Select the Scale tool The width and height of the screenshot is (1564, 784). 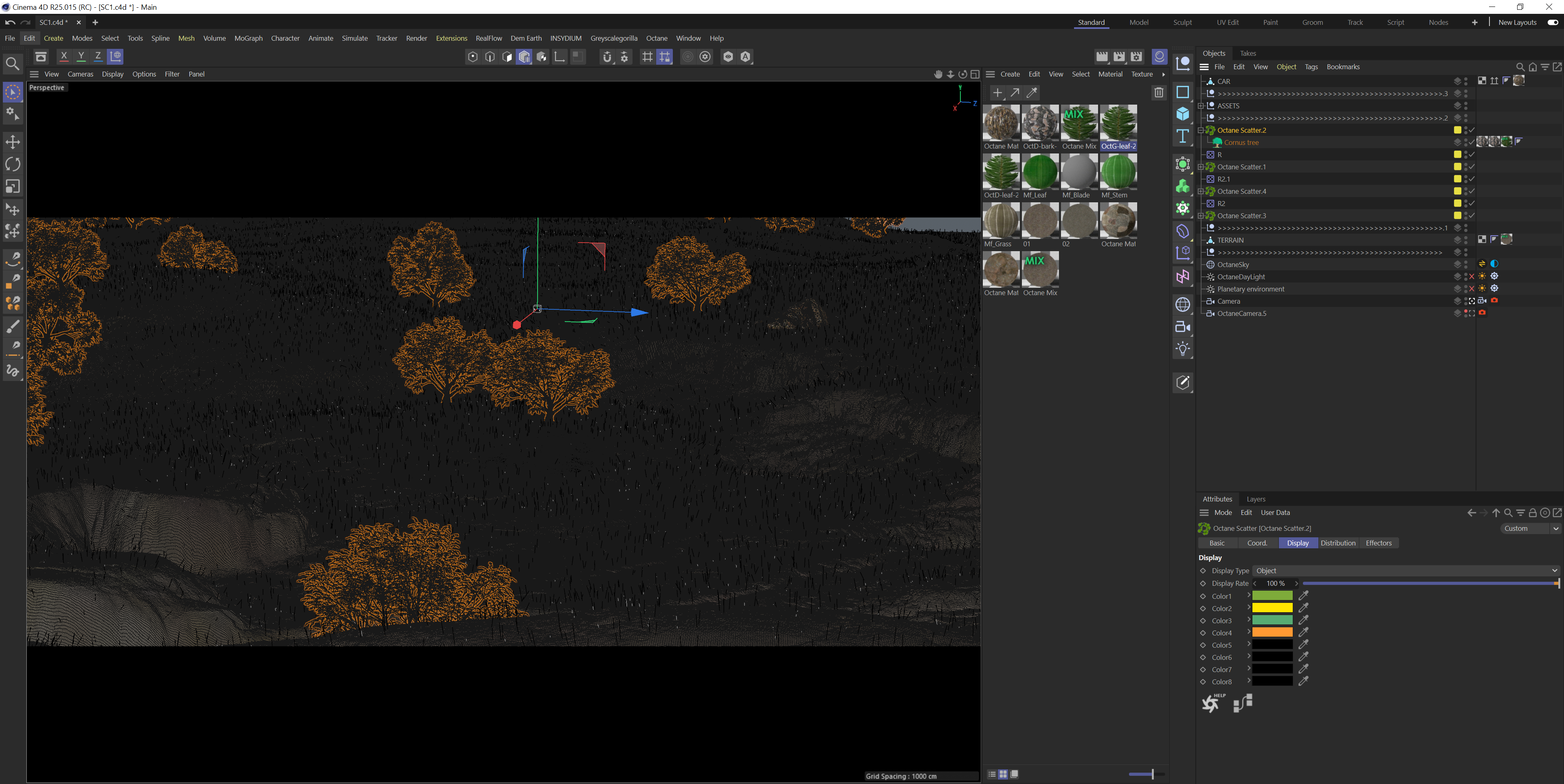click(13, 187)
